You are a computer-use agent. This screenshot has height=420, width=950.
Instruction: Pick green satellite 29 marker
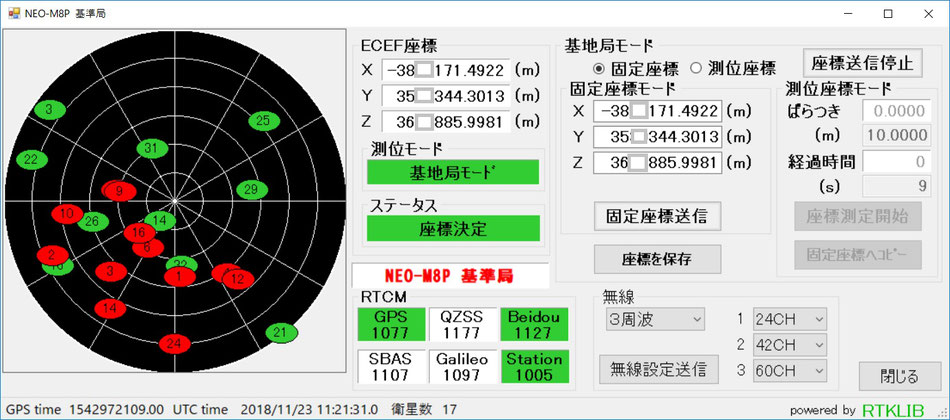[x=251, y=190]
